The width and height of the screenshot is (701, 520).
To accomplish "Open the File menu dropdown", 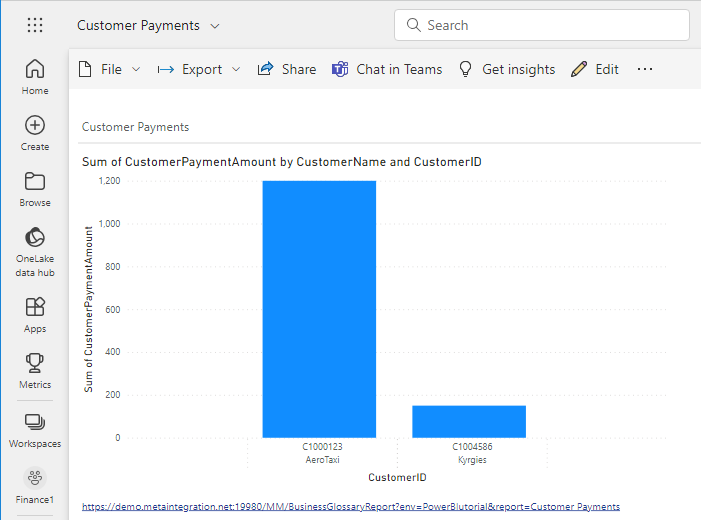I will tap(110, 69).
